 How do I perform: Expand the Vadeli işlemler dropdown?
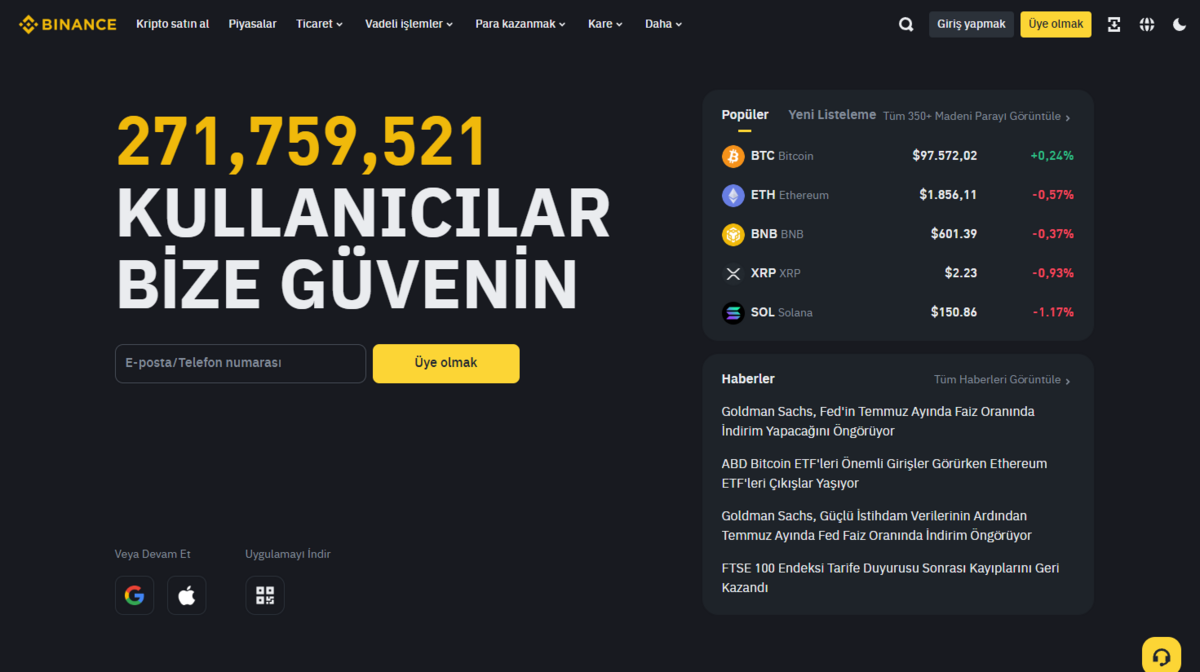coord(409,24)
